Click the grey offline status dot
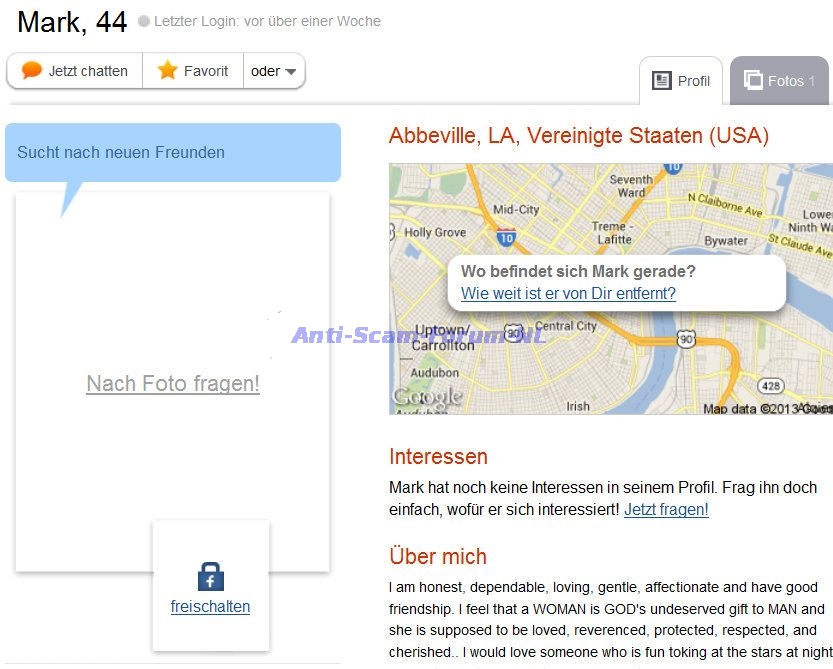 tap(144, 21)
